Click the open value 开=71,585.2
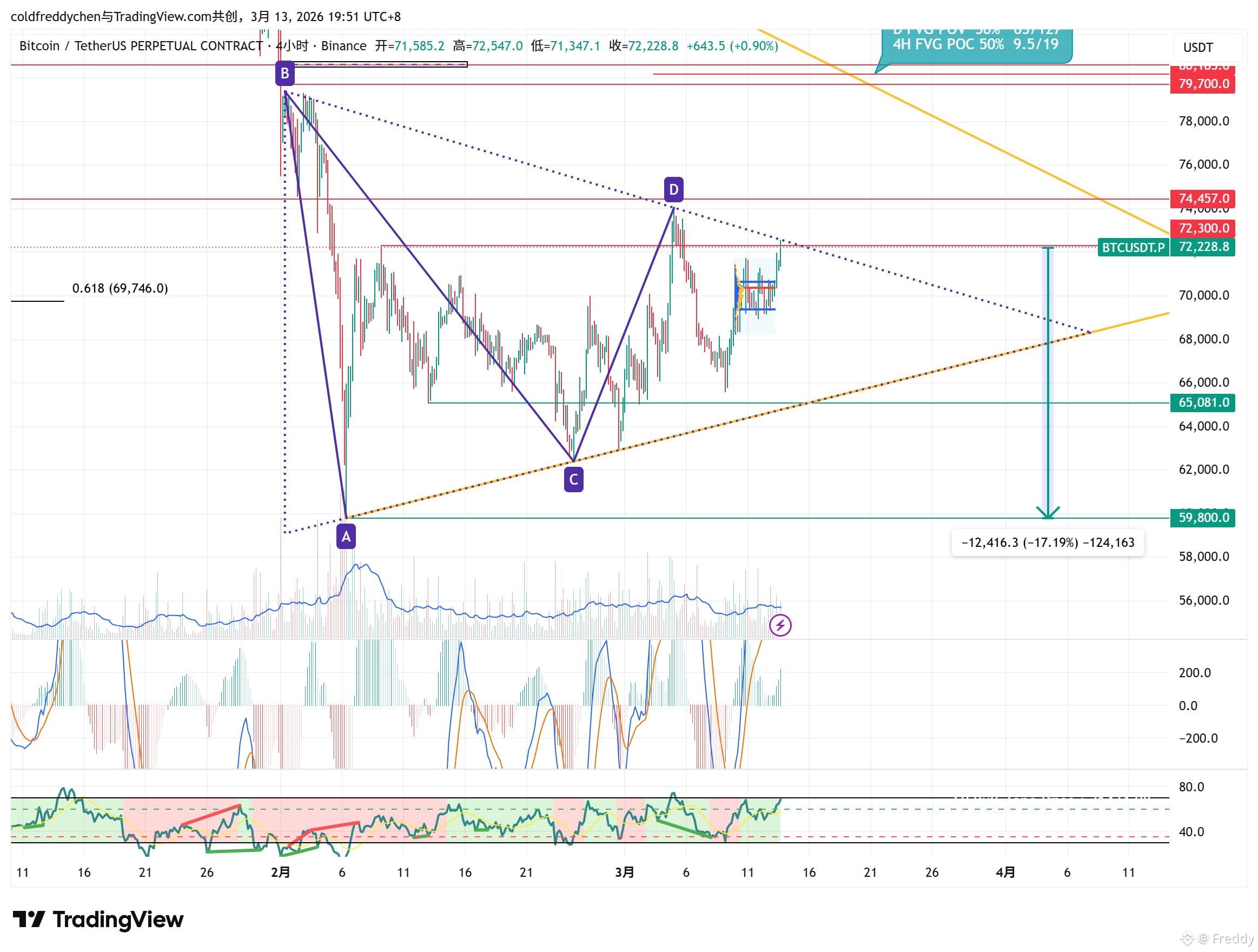1258x952 pixels. [x=409, y=46]
